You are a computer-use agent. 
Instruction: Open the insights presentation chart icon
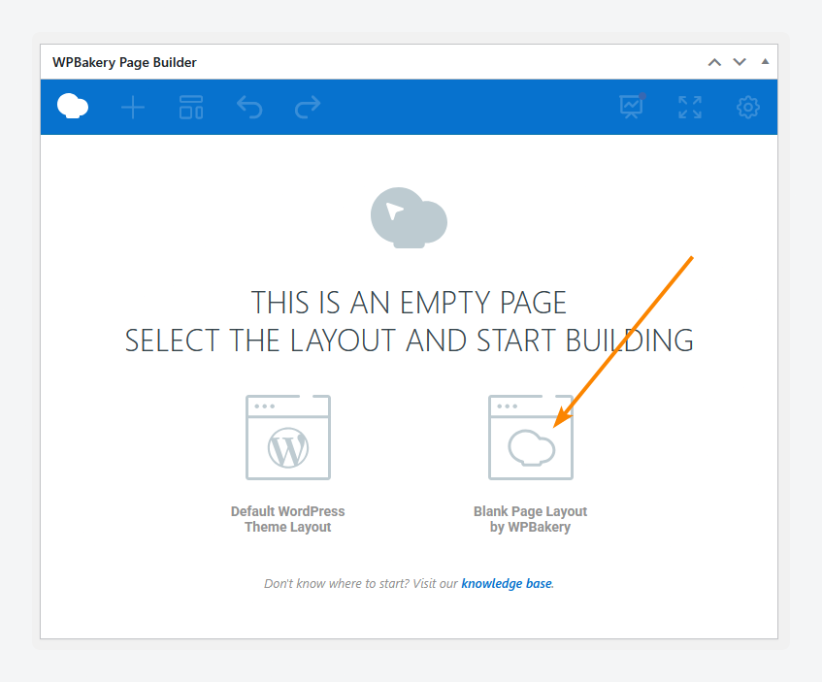coord(632,106)
